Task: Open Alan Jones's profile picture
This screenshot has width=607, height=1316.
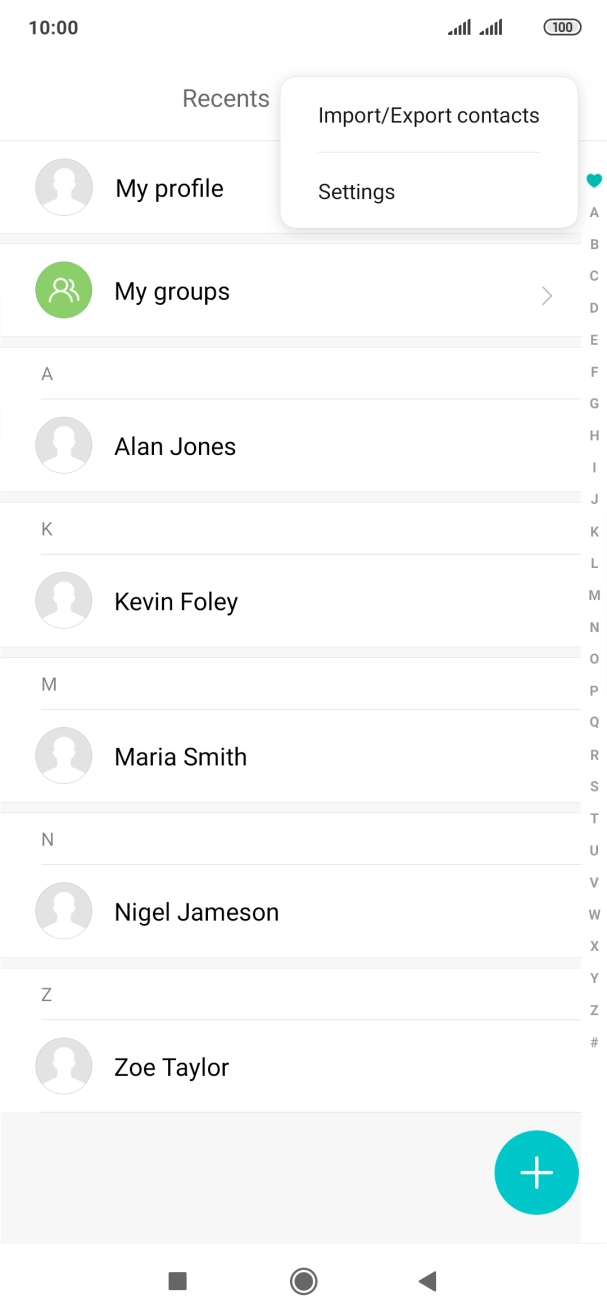Action: (x=63, y=445)
